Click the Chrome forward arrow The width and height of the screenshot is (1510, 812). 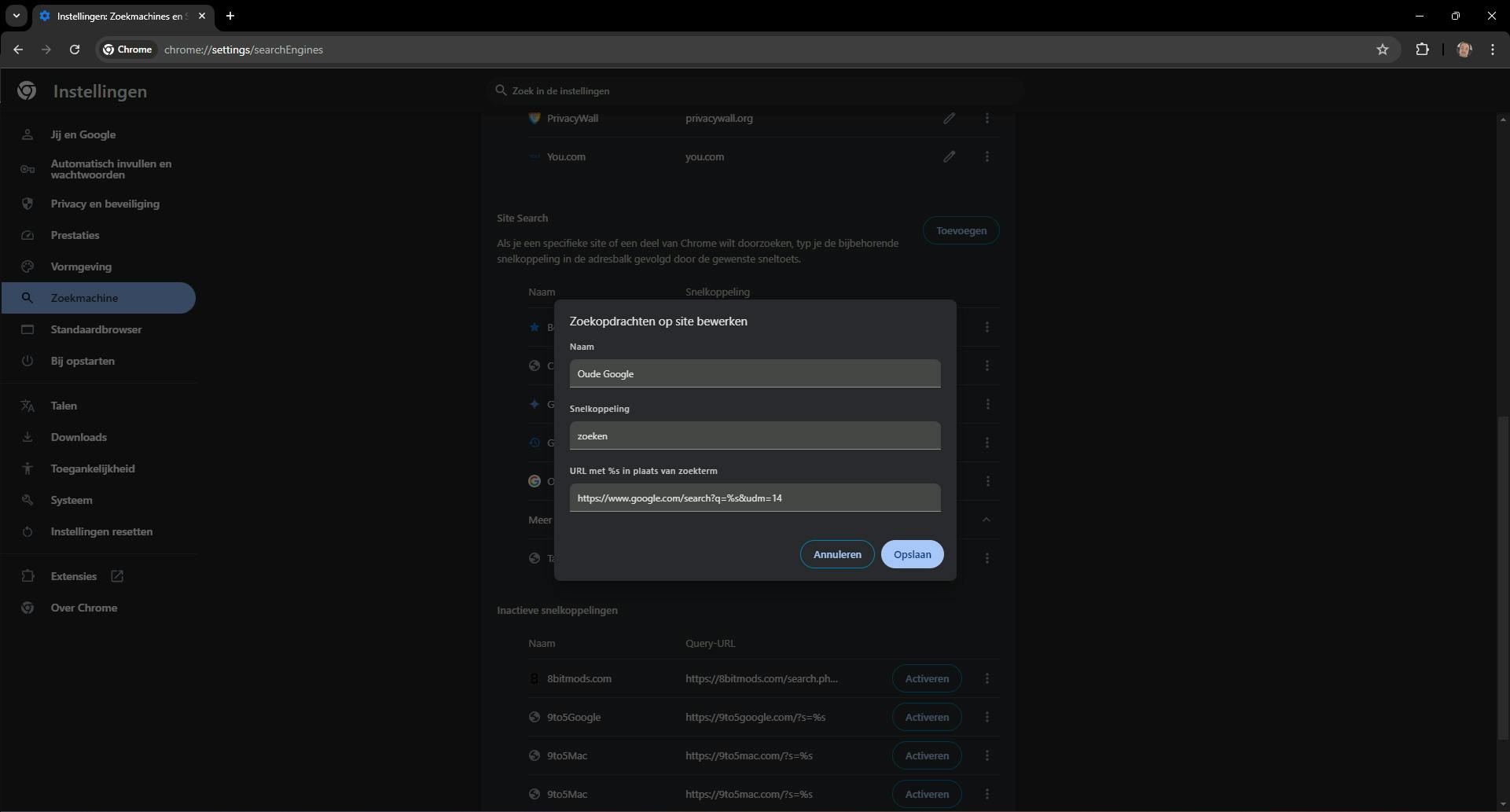(x=46, y=50)
